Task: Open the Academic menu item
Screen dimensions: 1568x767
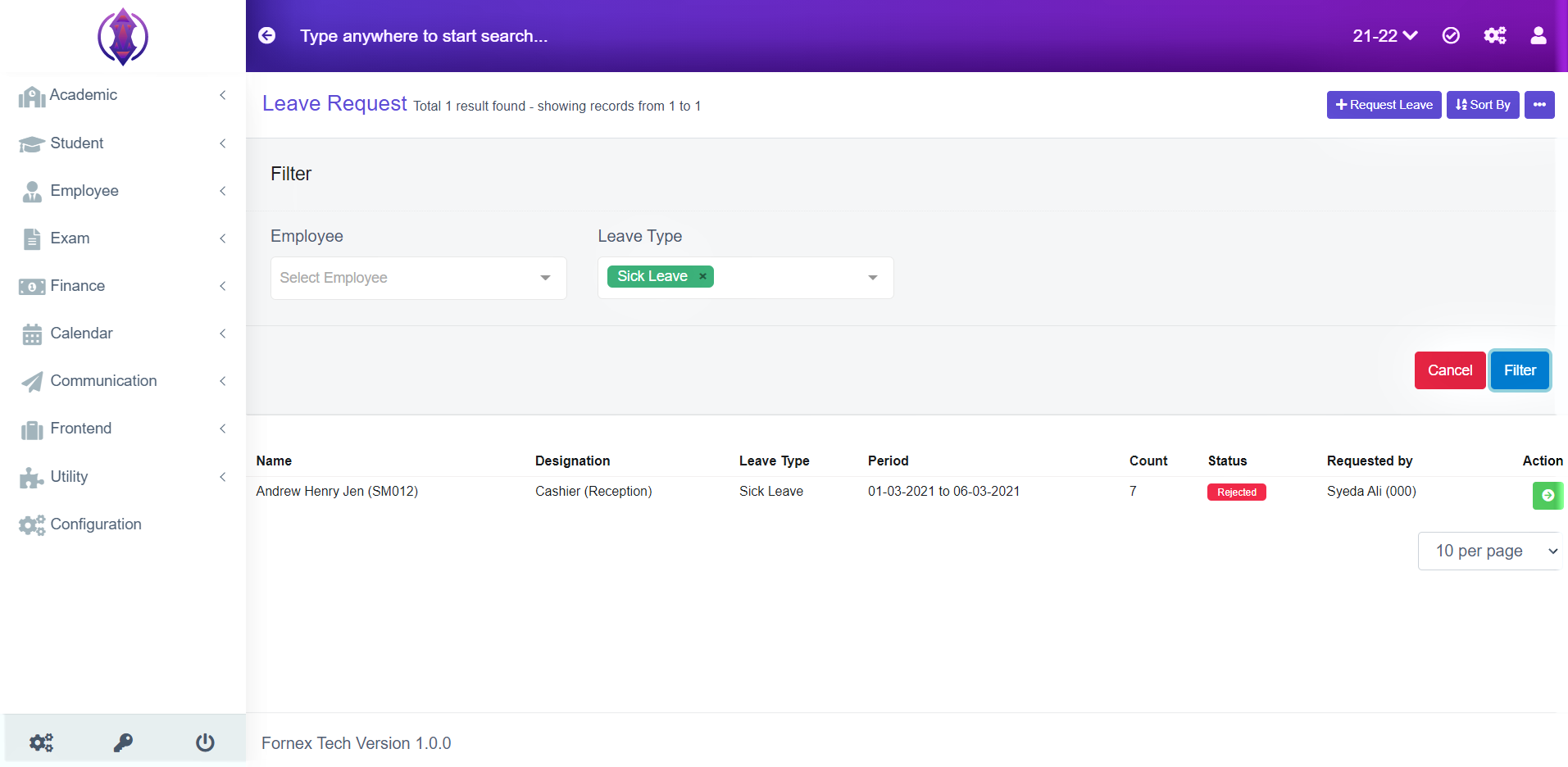Action: [123, 95]
